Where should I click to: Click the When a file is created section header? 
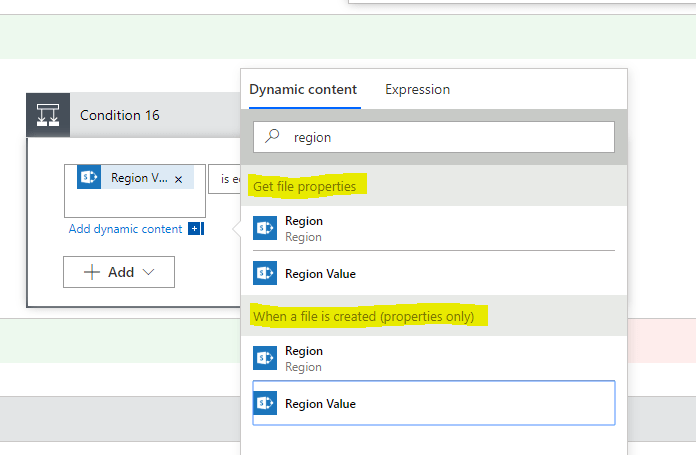coord(369,316)
